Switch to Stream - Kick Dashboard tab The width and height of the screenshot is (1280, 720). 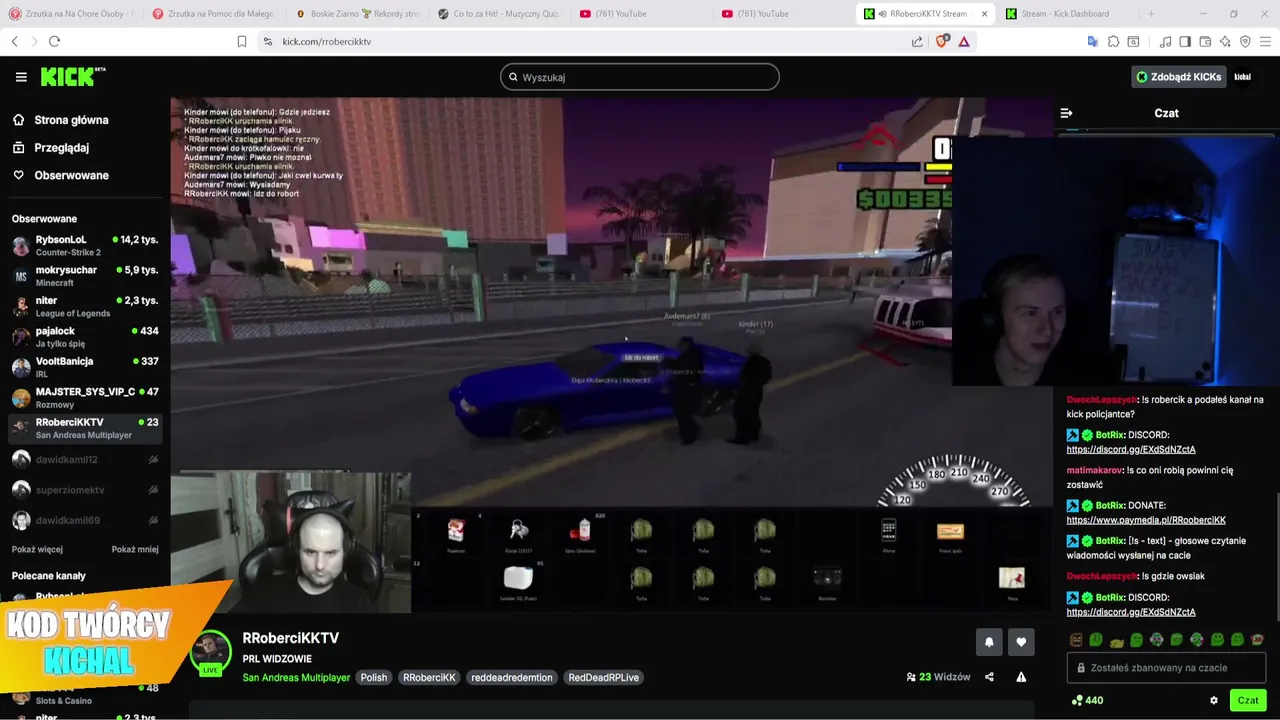[x=1065, y=14]
